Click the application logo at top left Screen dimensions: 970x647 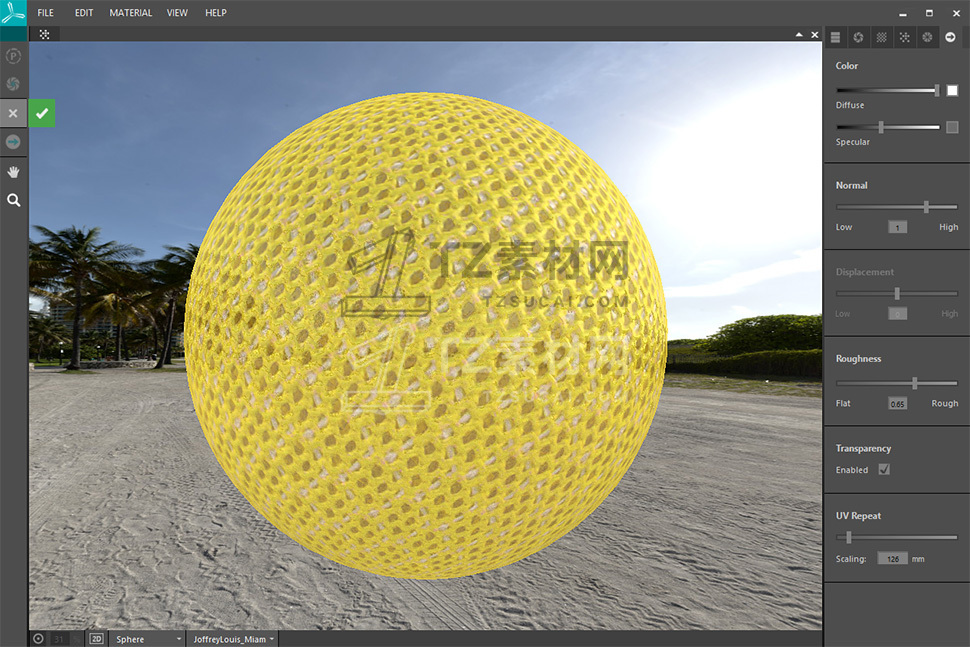click(13, 13)
